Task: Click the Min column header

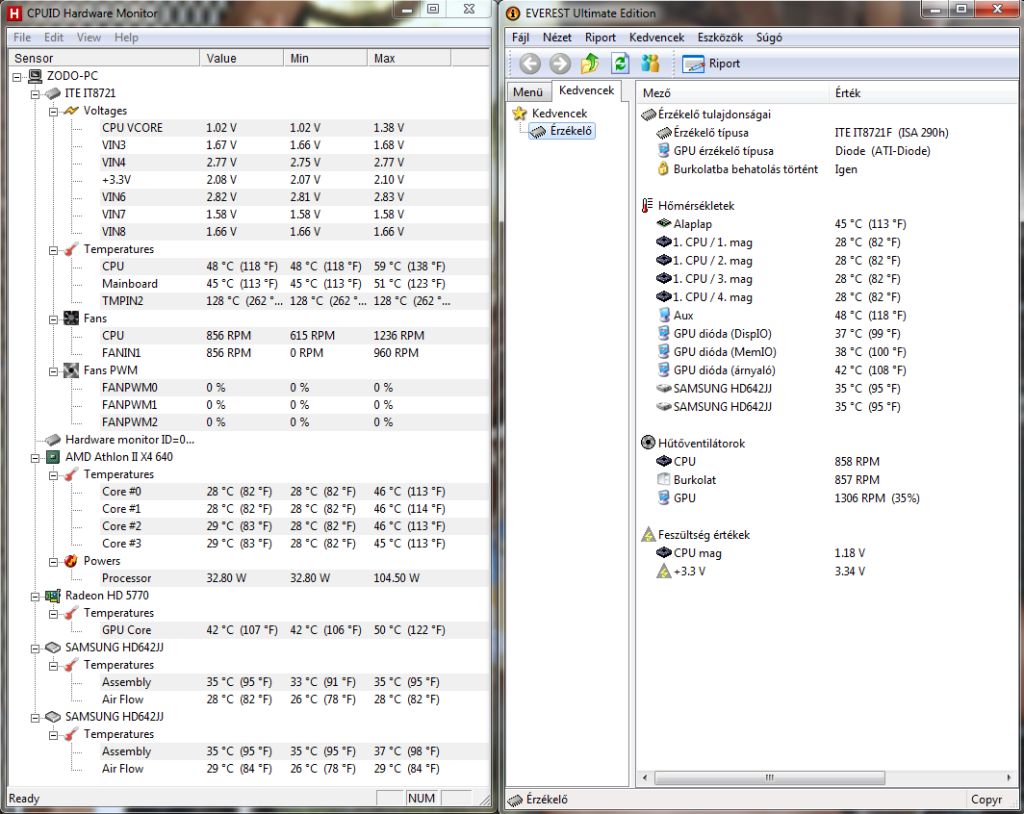Action: point(325,58)
